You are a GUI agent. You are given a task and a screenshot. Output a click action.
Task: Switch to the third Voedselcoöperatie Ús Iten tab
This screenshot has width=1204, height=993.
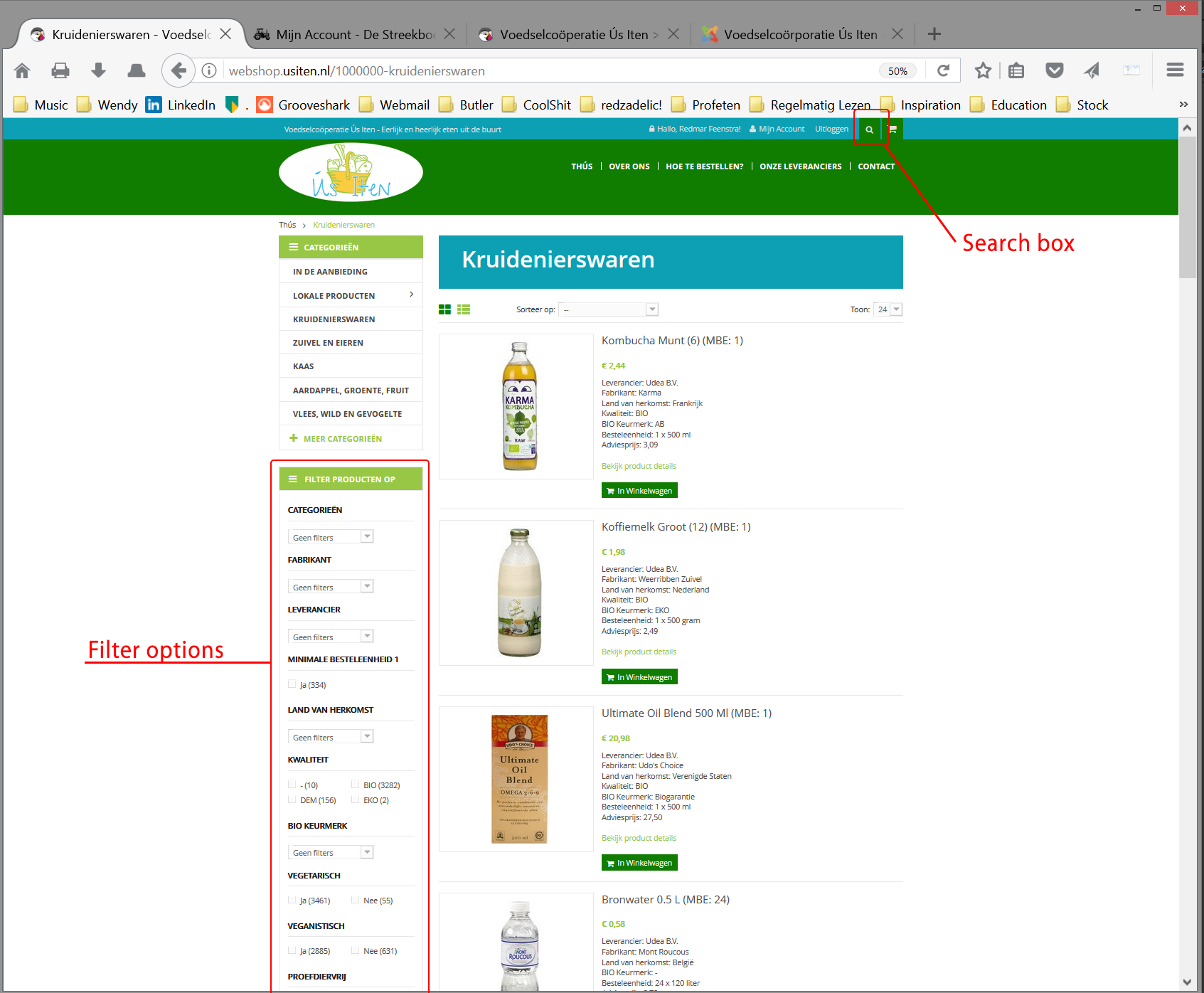(x=578, y=34)
